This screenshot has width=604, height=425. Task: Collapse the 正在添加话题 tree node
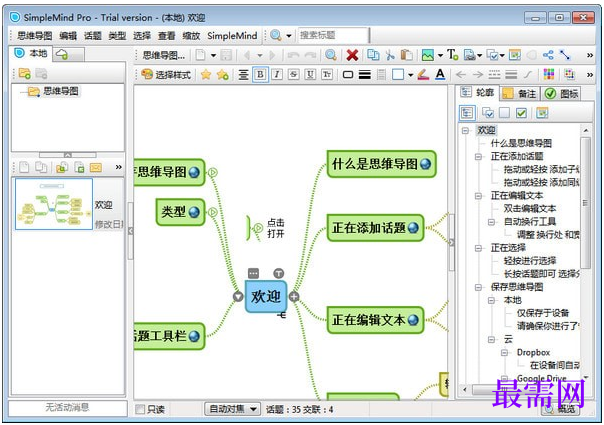478,156
